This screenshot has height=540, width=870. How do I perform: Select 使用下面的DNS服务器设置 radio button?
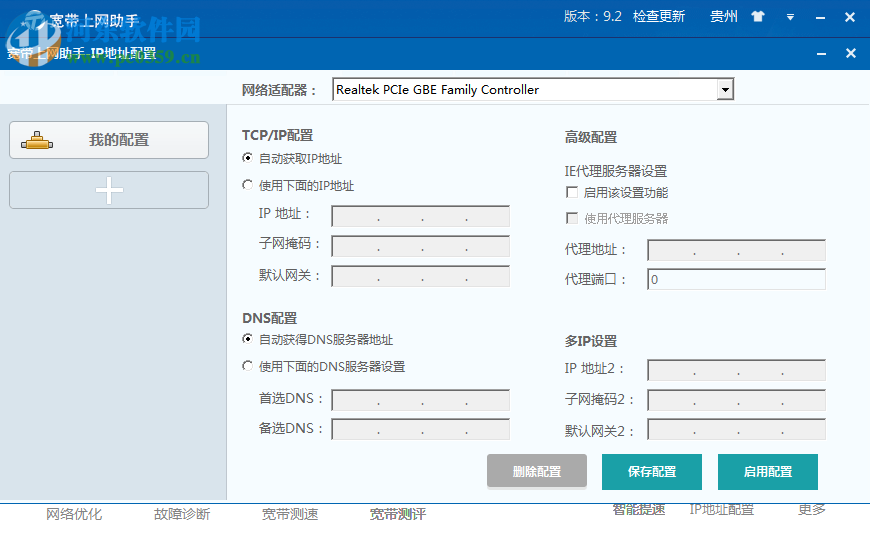coord(247,366)
